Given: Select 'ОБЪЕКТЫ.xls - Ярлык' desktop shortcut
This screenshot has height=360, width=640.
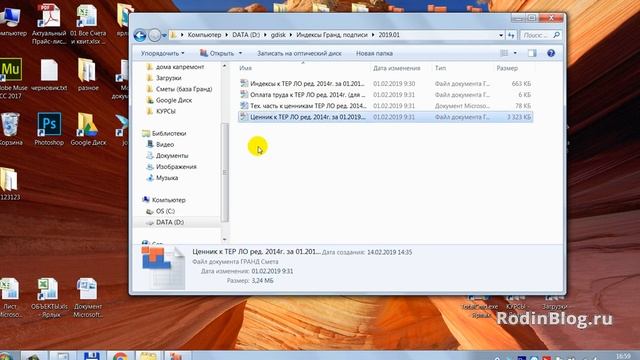Looking at the screenshot, I should point(49,298).
